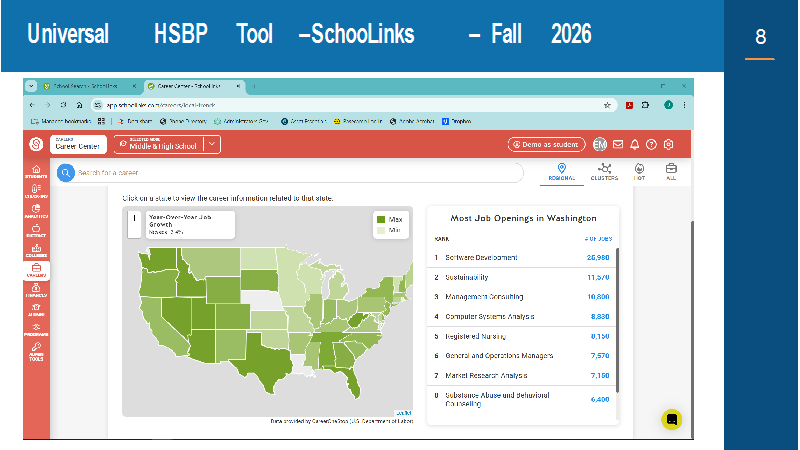Switch to the Hot careers tab
Image resolution: width=800 pixels, height=450 pixels.
[x=639, y=172]
